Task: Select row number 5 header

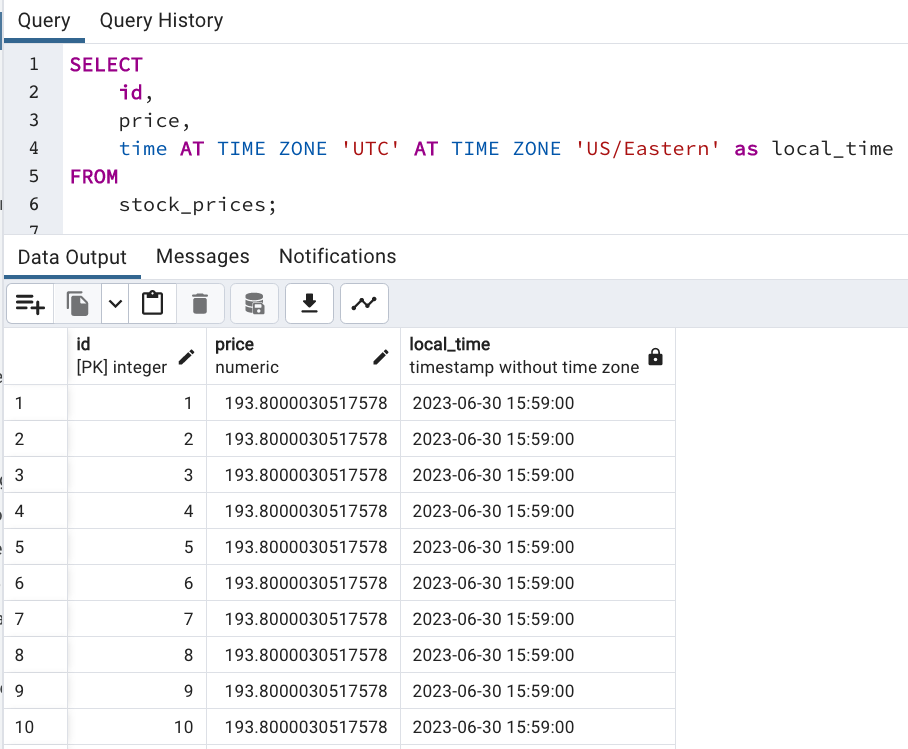Action: 35,547
